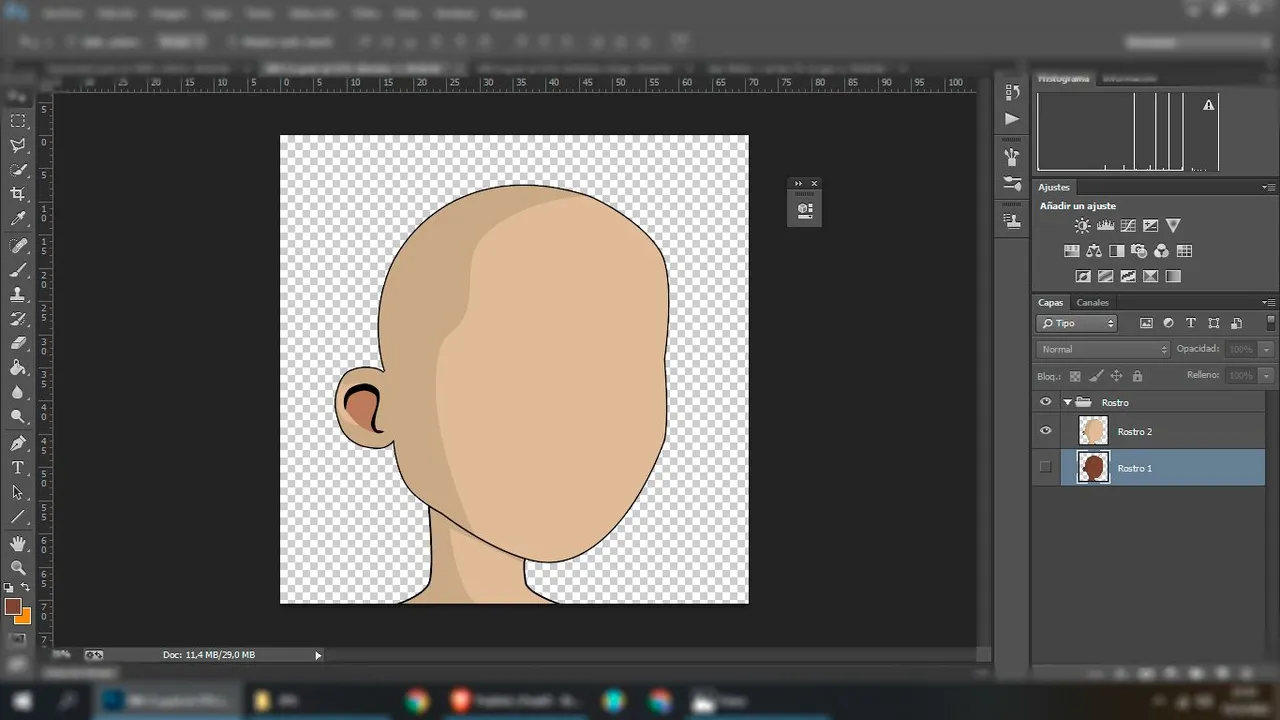
Task: Select the Polygonal Lasso tool
Action: (x=18, y=146)
